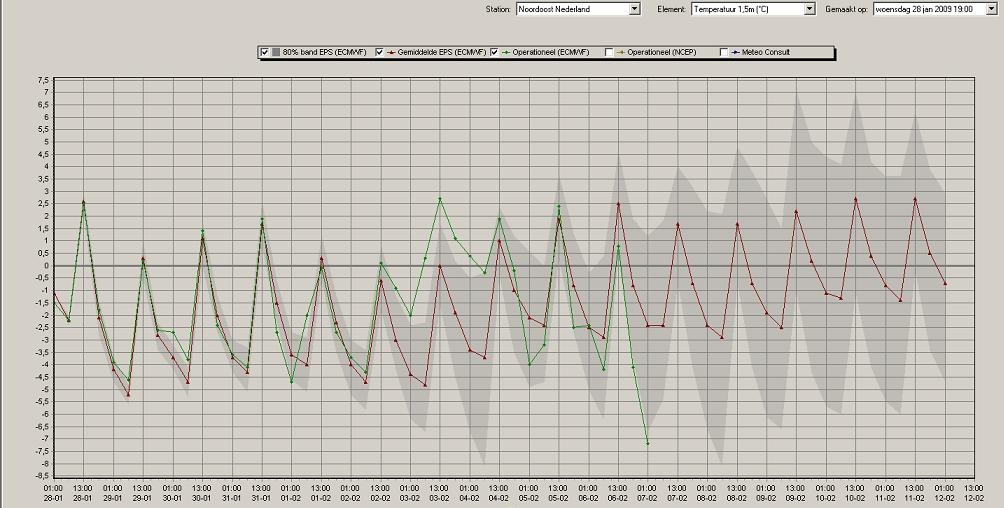The height and width of the screenshot is (508, 1004).
Task: Click the grey 80% band legend swatch
Action: click(276, 53)
